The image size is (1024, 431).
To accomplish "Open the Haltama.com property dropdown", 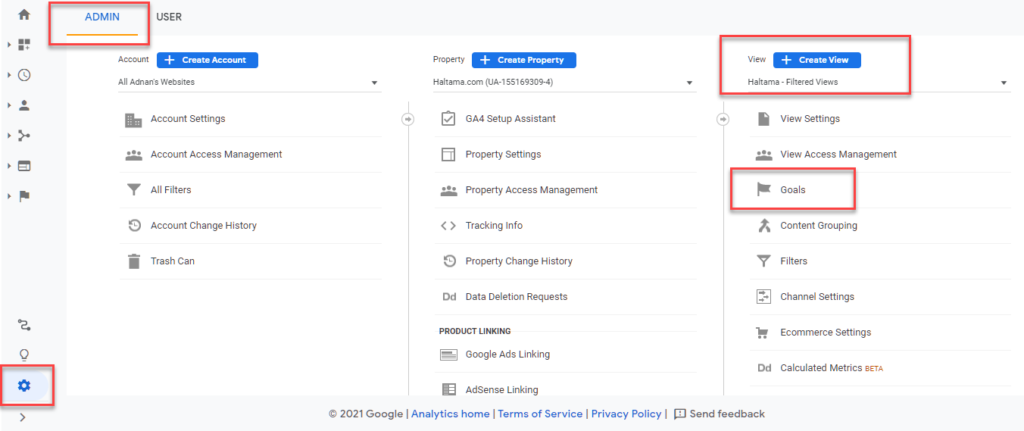I will click(x=563, y=83).
